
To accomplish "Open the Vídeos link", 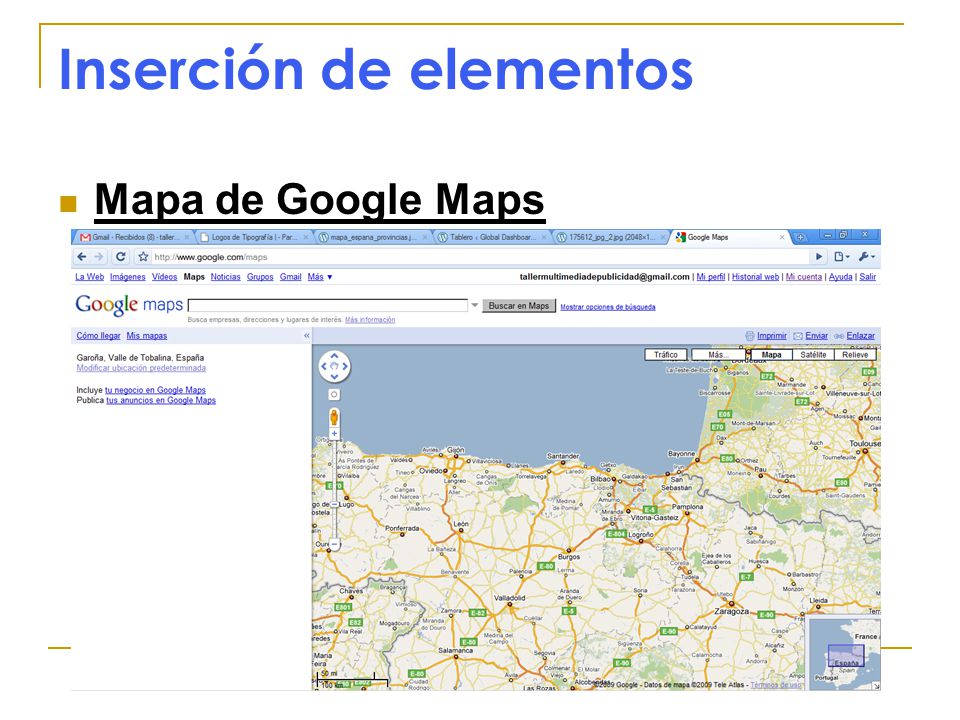I will 164,277.
